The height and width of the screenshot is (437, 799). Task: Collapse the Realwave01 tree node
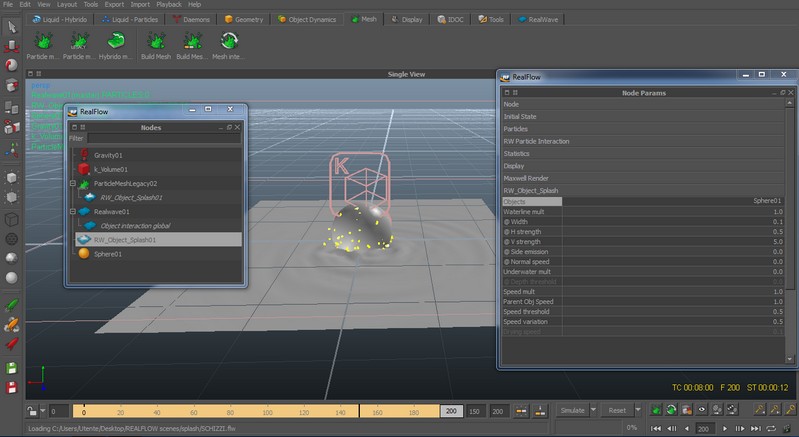[73, 211]
